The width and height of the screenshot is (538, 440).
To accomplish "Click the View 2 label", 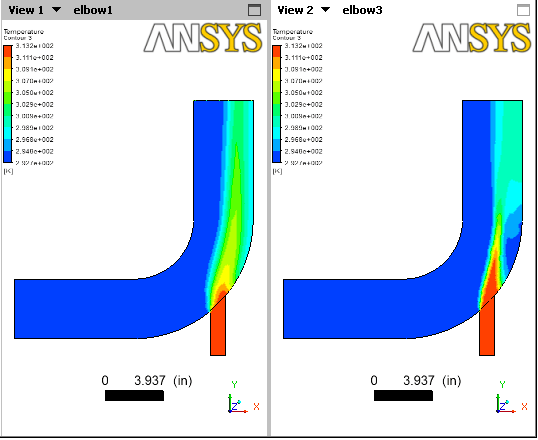I will (295, 10).
